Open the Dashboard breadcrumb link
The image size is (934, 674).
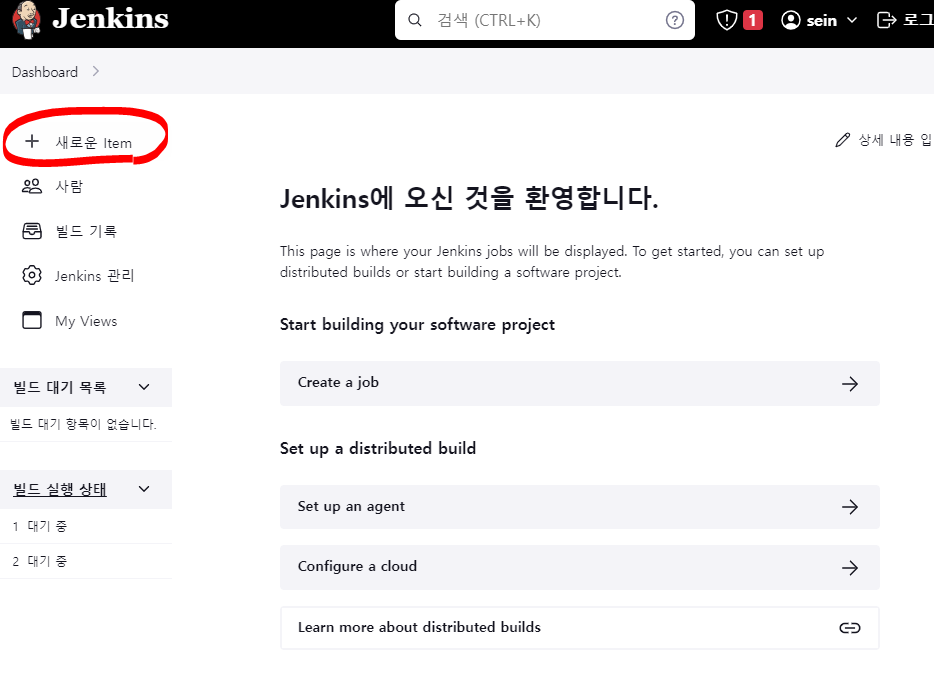45,72
